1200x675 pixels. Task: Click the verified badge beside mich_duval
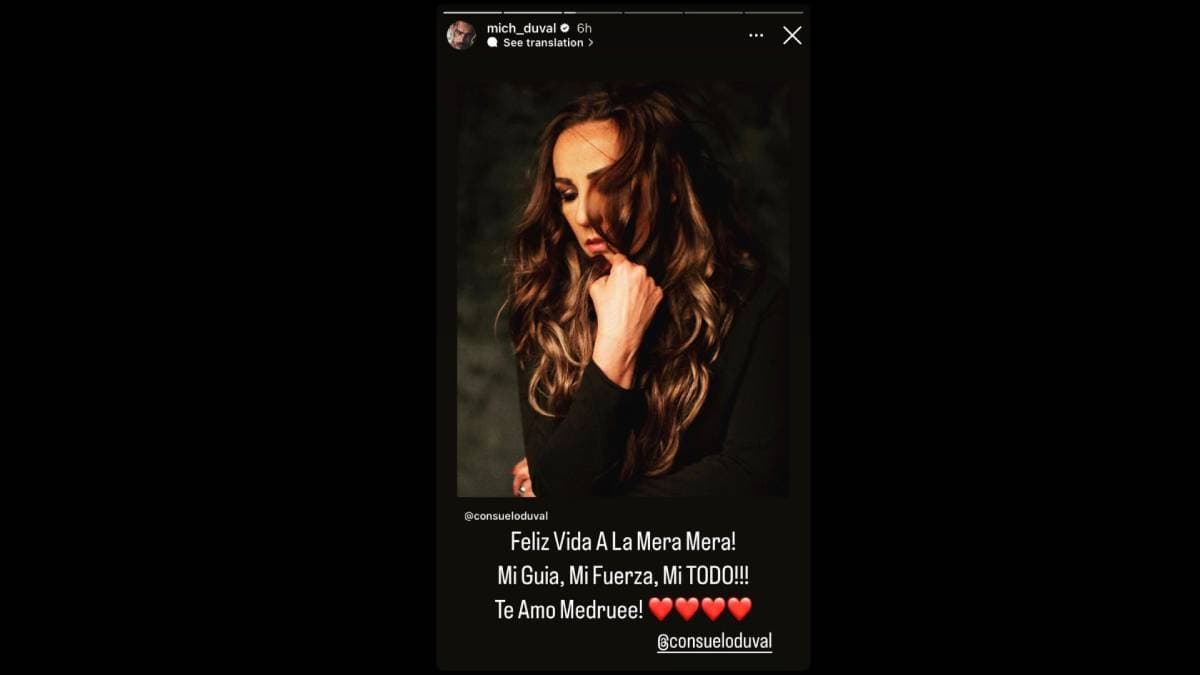[x=565, y=28]
